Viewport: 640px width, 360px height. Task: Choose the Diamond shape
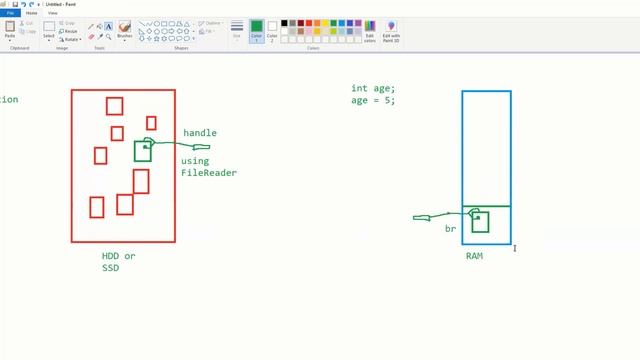(x=149, y=31)
